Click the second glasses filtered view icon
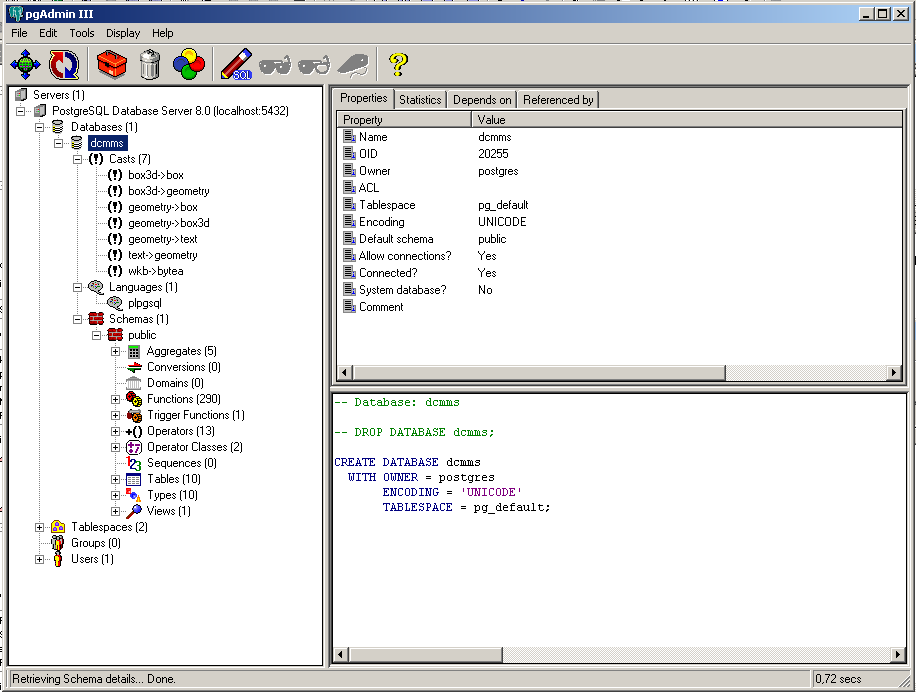This screenshot has height=692, width=916. (314, 64)
